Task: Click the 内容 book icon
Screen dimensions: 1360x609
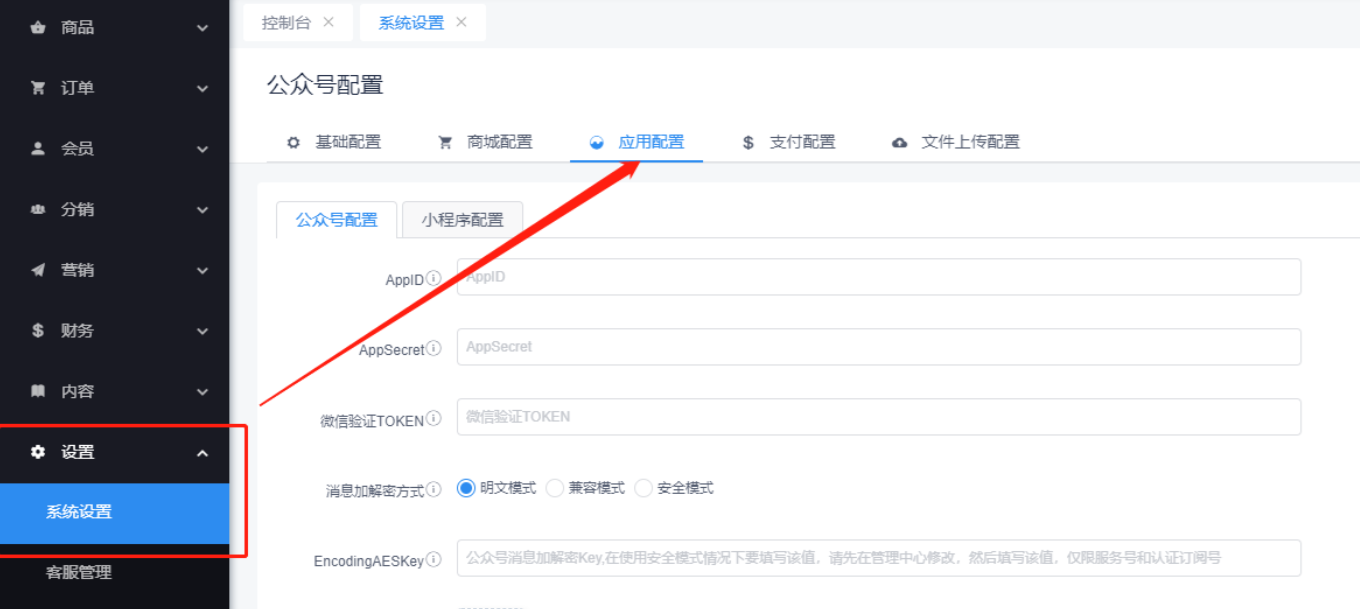Action: 38,392
